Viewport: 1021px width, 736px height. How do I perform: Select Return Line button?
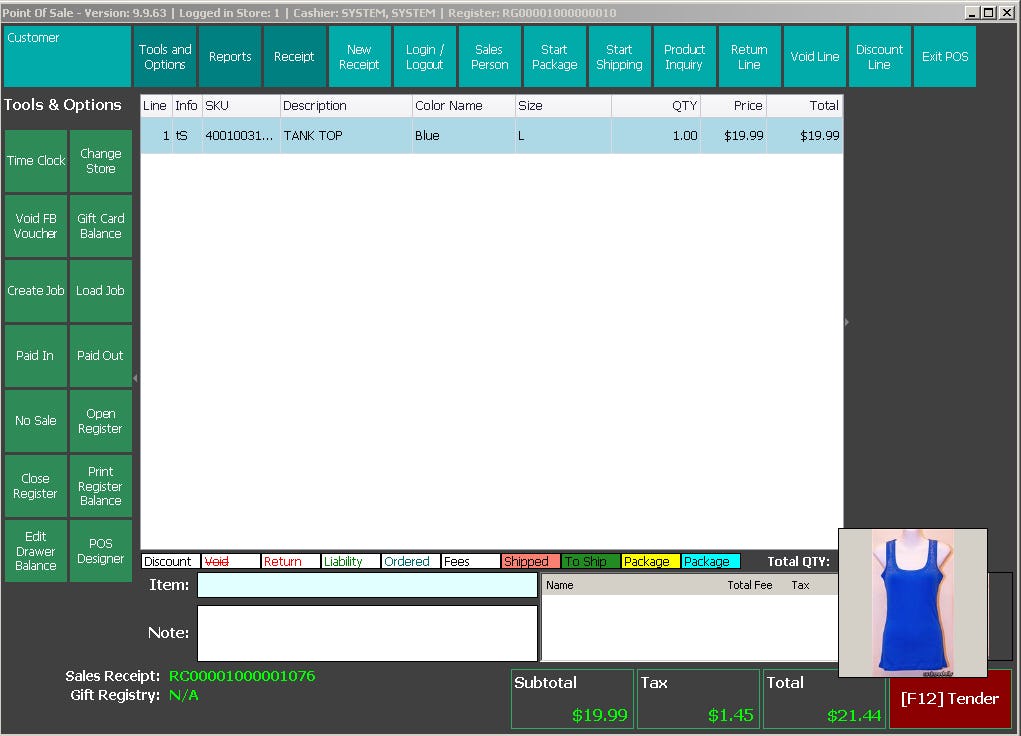[x=749, y=57]
